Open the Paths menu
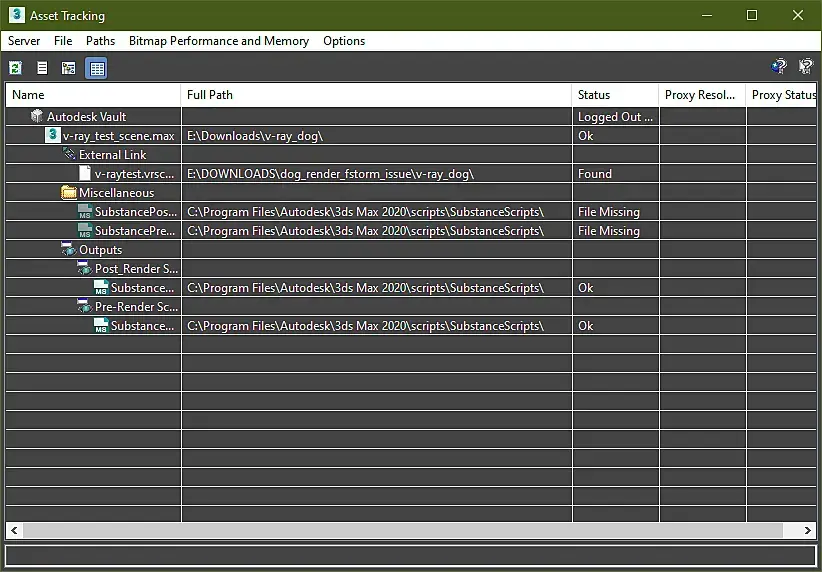822x572 pixels. pos(101,41)
